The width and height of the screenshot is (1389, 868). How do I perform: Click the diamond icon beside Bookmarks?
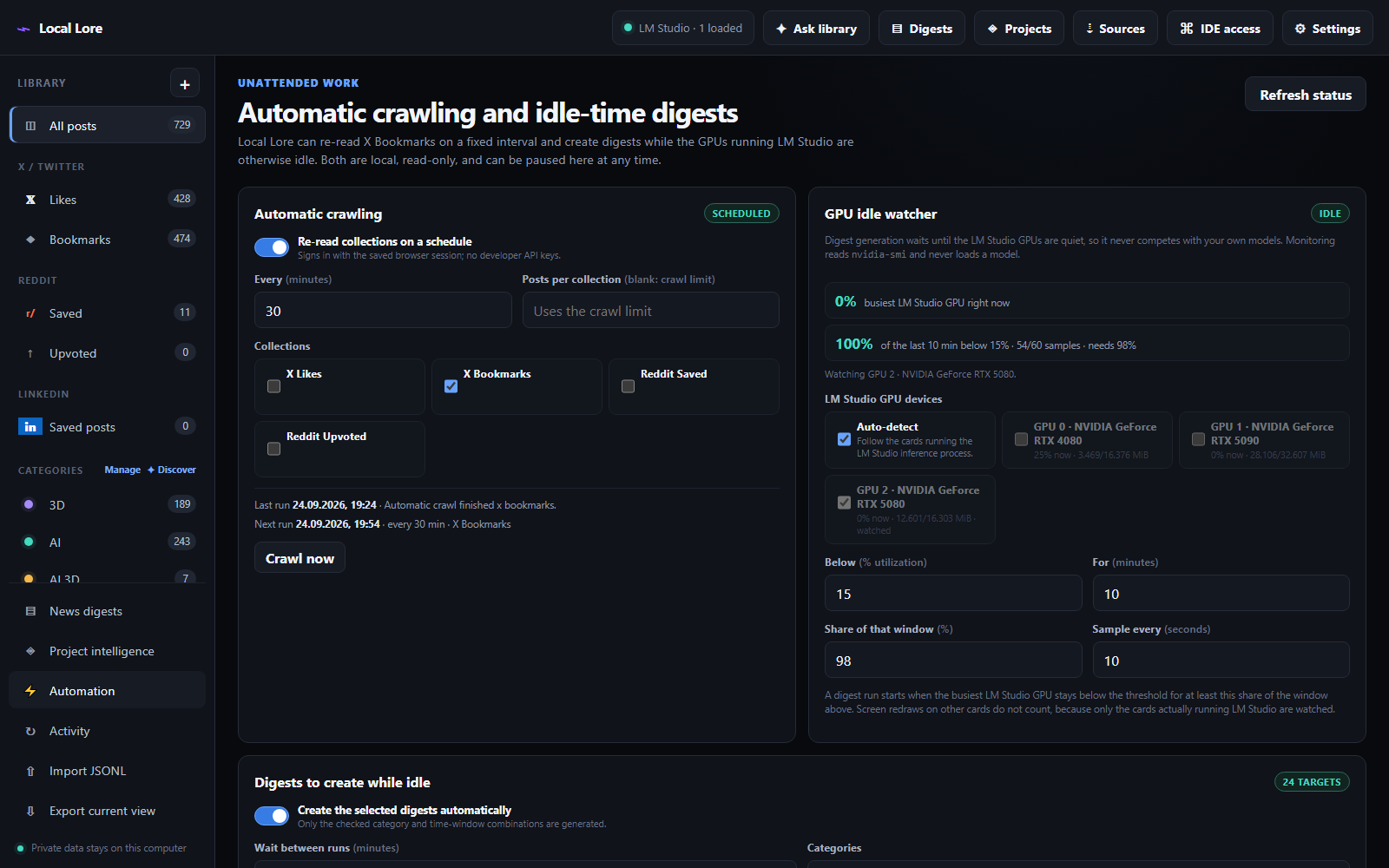pyautogui.click(x=30, y=240)
